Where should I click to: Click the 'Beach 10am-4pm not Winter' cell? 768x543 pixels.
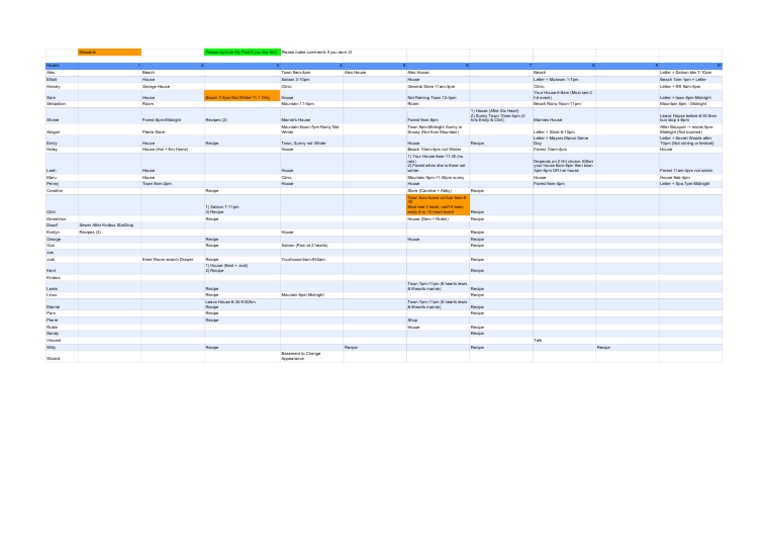438,149
